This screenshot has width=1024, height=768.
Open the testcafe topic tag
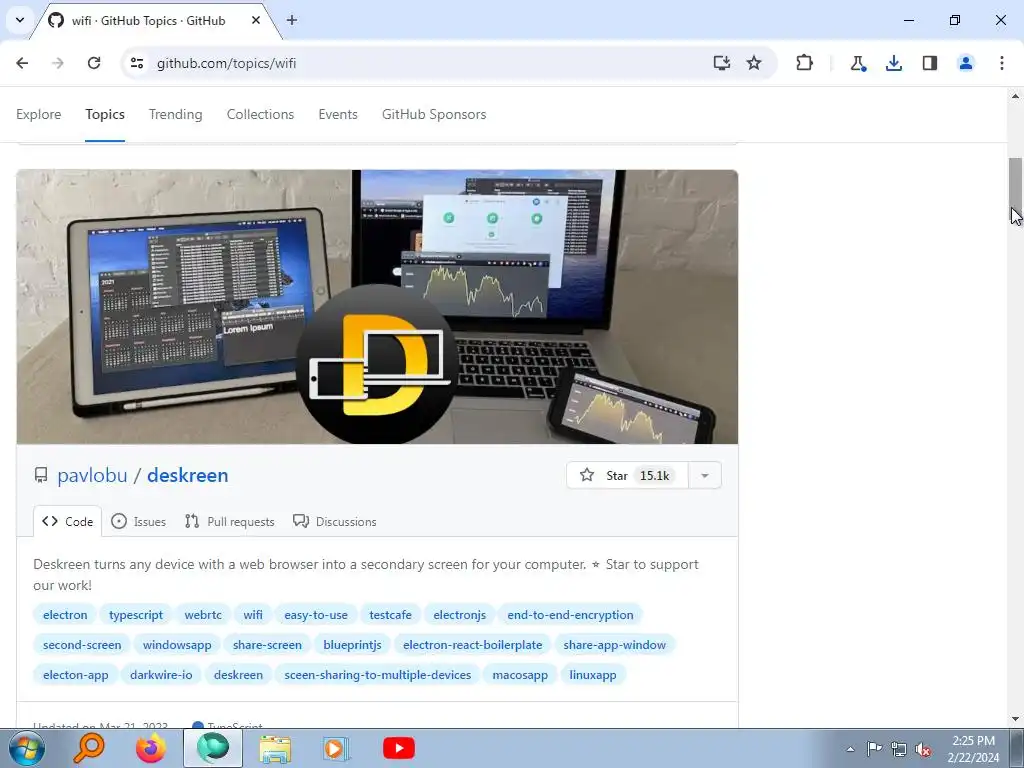coord(391,615)
